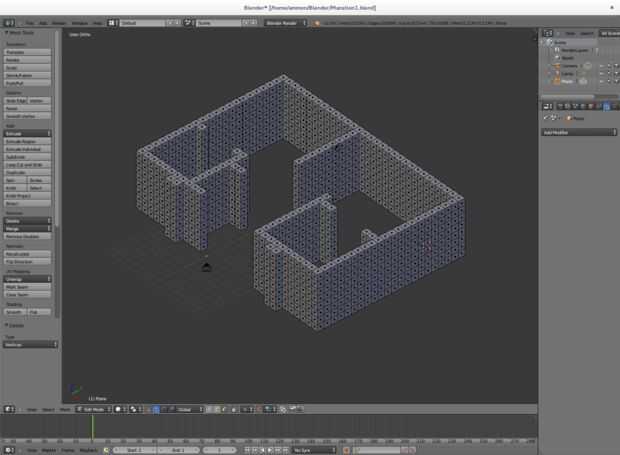Open the Outliner editor type icon
Screen dimensions: 620x455
[x=548, y=33]
